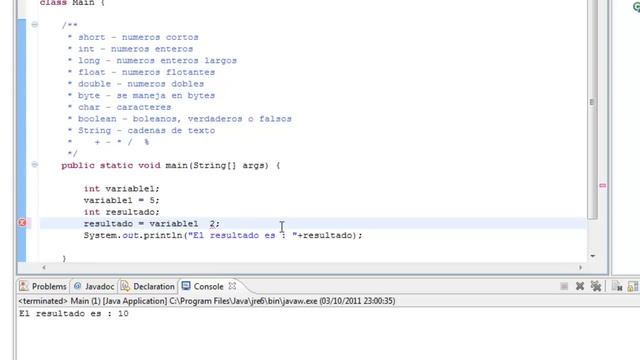Click comment line 'double - numeros dobles'
640x360 pixels.
click(x=141, y=84)
